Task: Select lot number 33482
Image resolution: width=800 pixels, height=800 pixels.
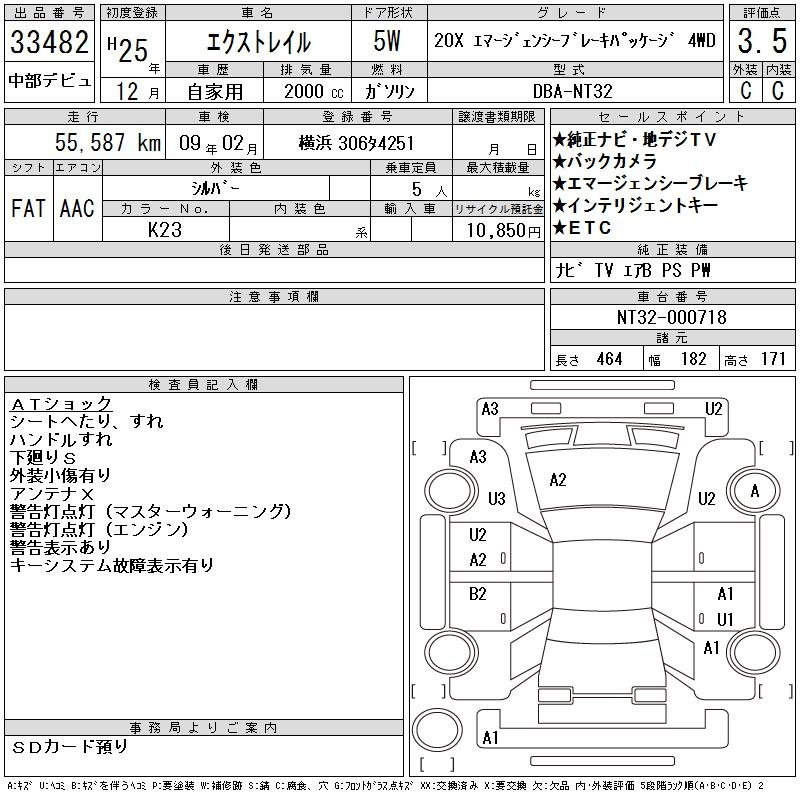Action: 49,43
